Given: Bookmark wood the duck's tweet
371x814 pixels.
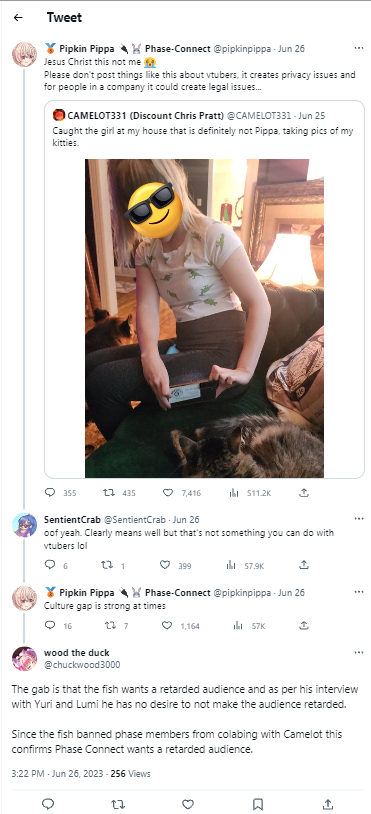Looking at the screenshot, I should click(x=258, y=804).
